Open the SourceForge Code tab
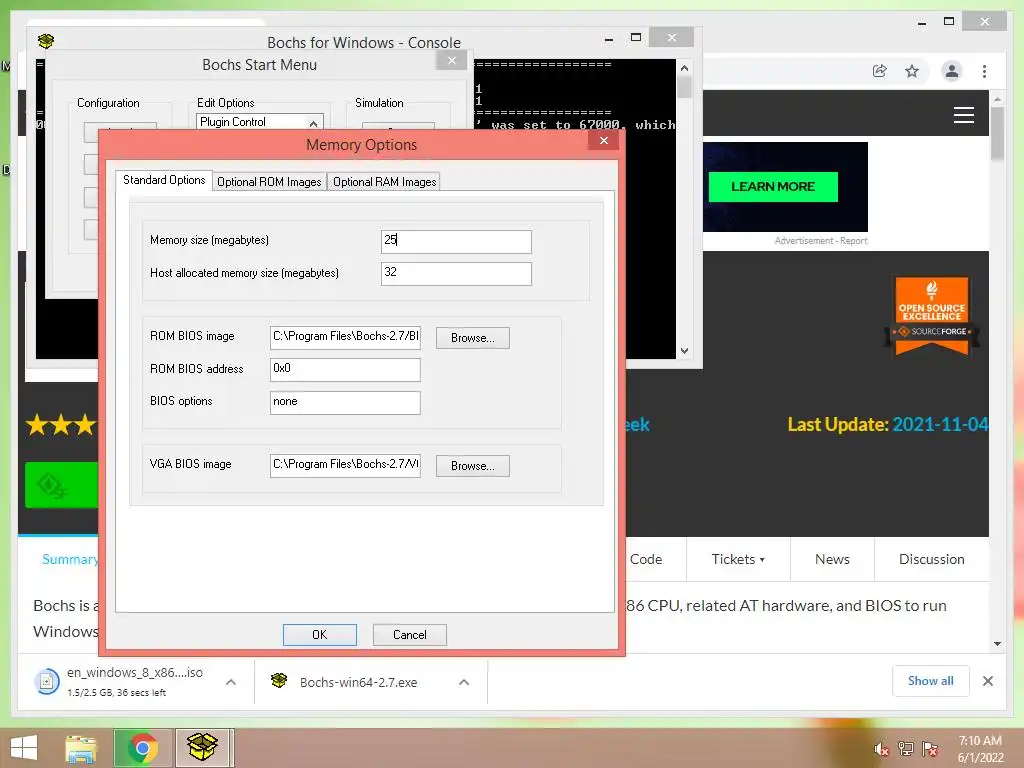 pos(646,559)
